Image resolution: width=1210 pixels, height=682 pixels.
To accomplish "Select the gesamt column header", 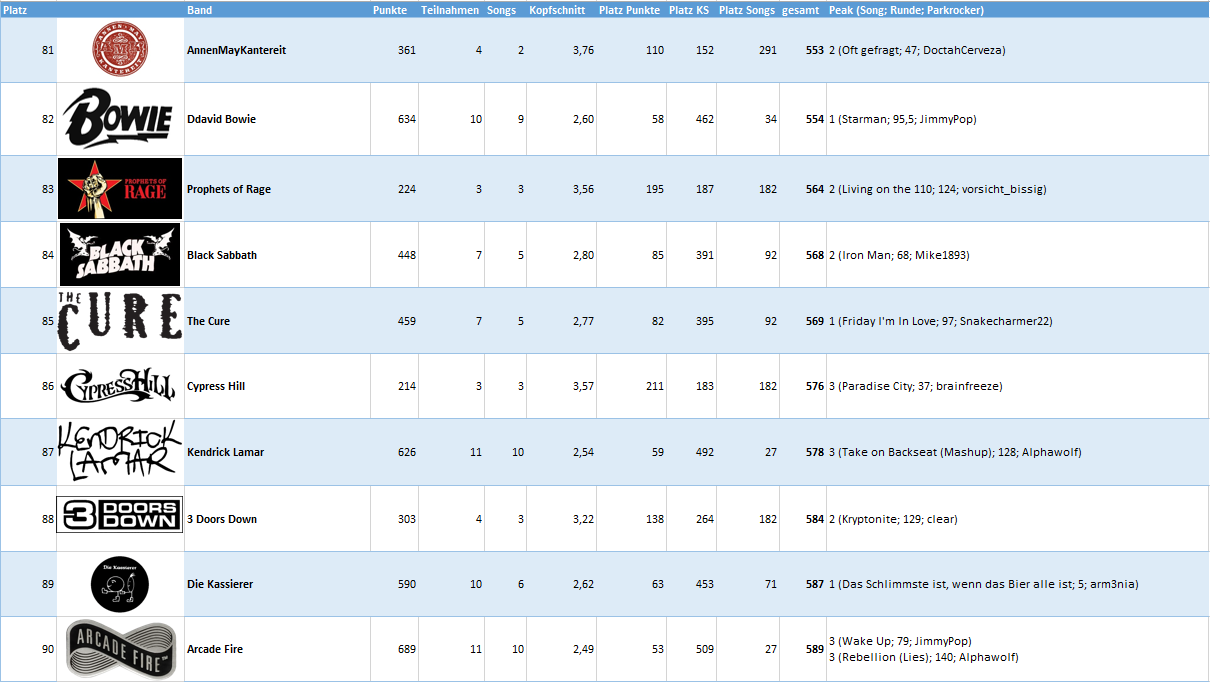I will [x=802, y=10].
